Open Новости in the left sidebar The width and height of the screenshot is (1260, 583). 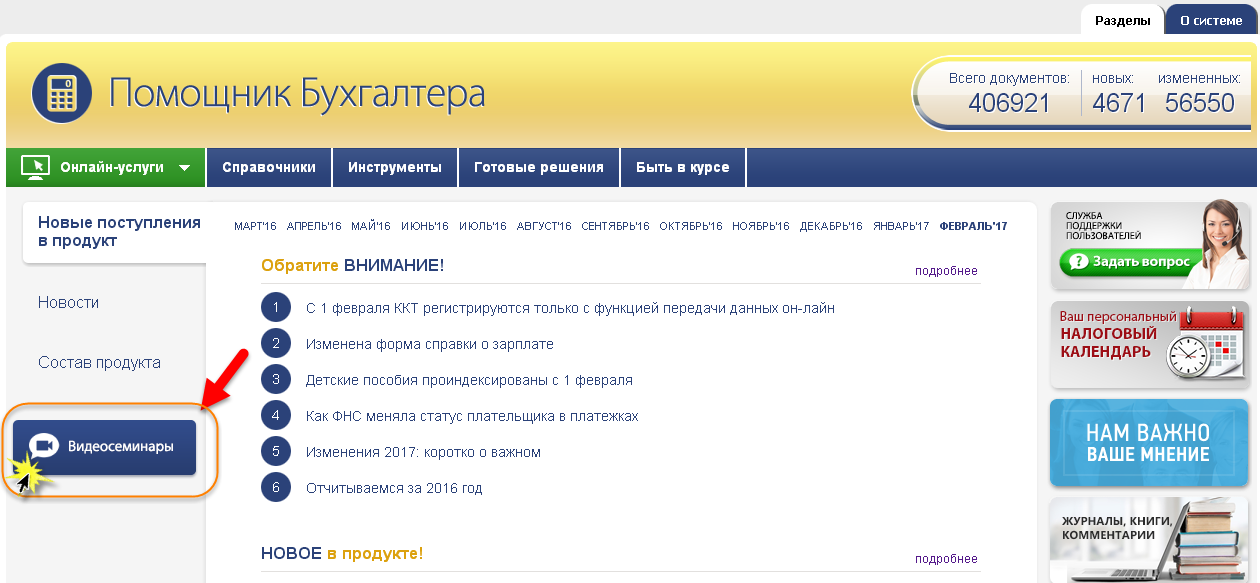click(x=68, y=302)
